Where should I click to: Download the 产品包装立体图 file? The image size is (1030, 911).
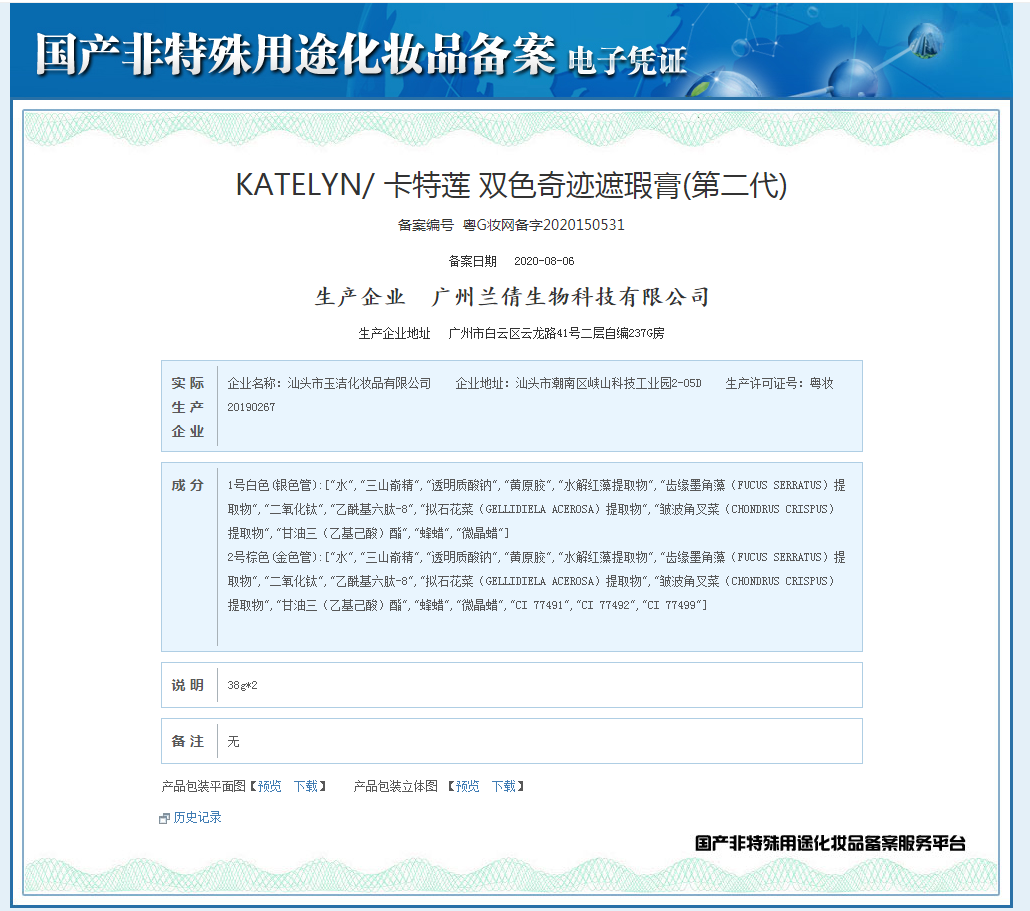[504, 786]
